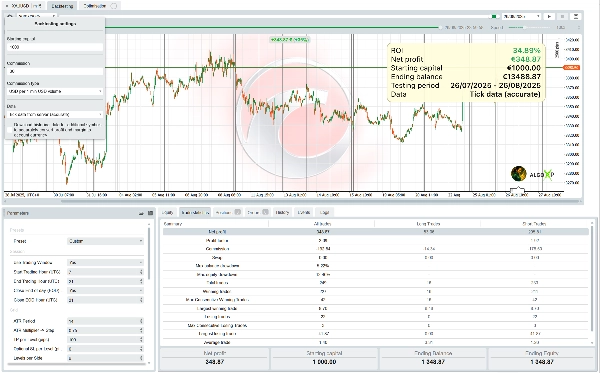Image resolution: width=600 pixels, height=373 pixels.
Task: Click the Parameters panel save icon
Action: click(x=150, y=213)
